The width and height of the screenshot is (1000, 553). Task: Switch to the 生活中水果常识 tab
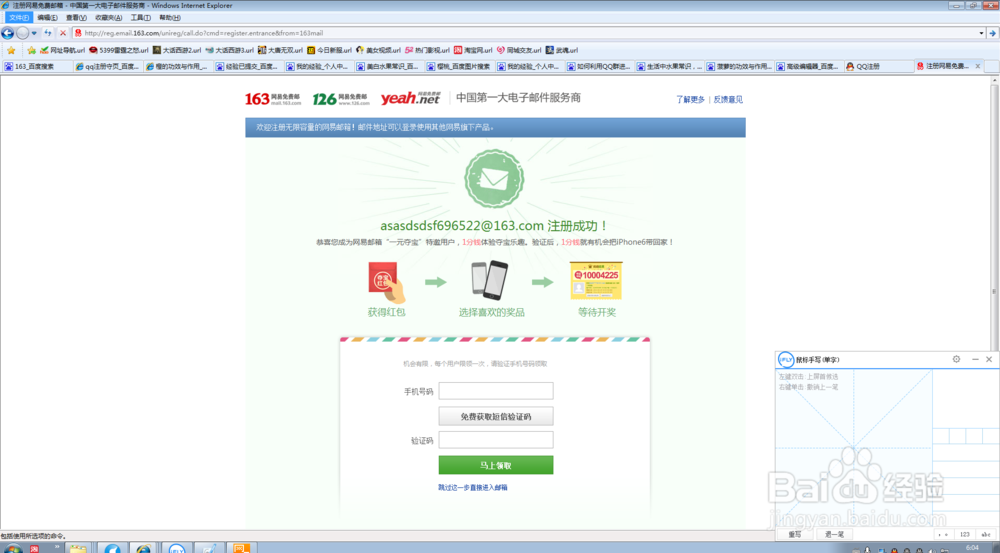[668, 66]
